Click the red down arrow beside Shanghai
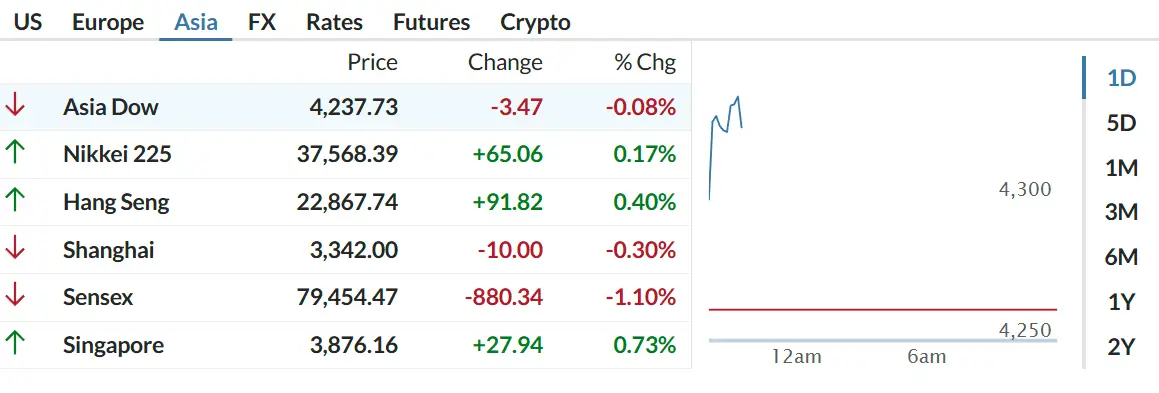Image resolution: width=1159 pixels, height=393 pixels. point(15,250)
